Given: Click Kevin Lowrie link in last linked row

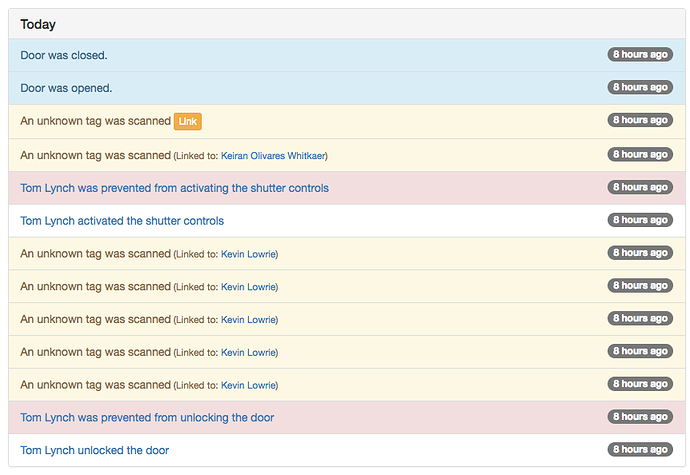Looking at the screenshot, I should coord(248,385).
